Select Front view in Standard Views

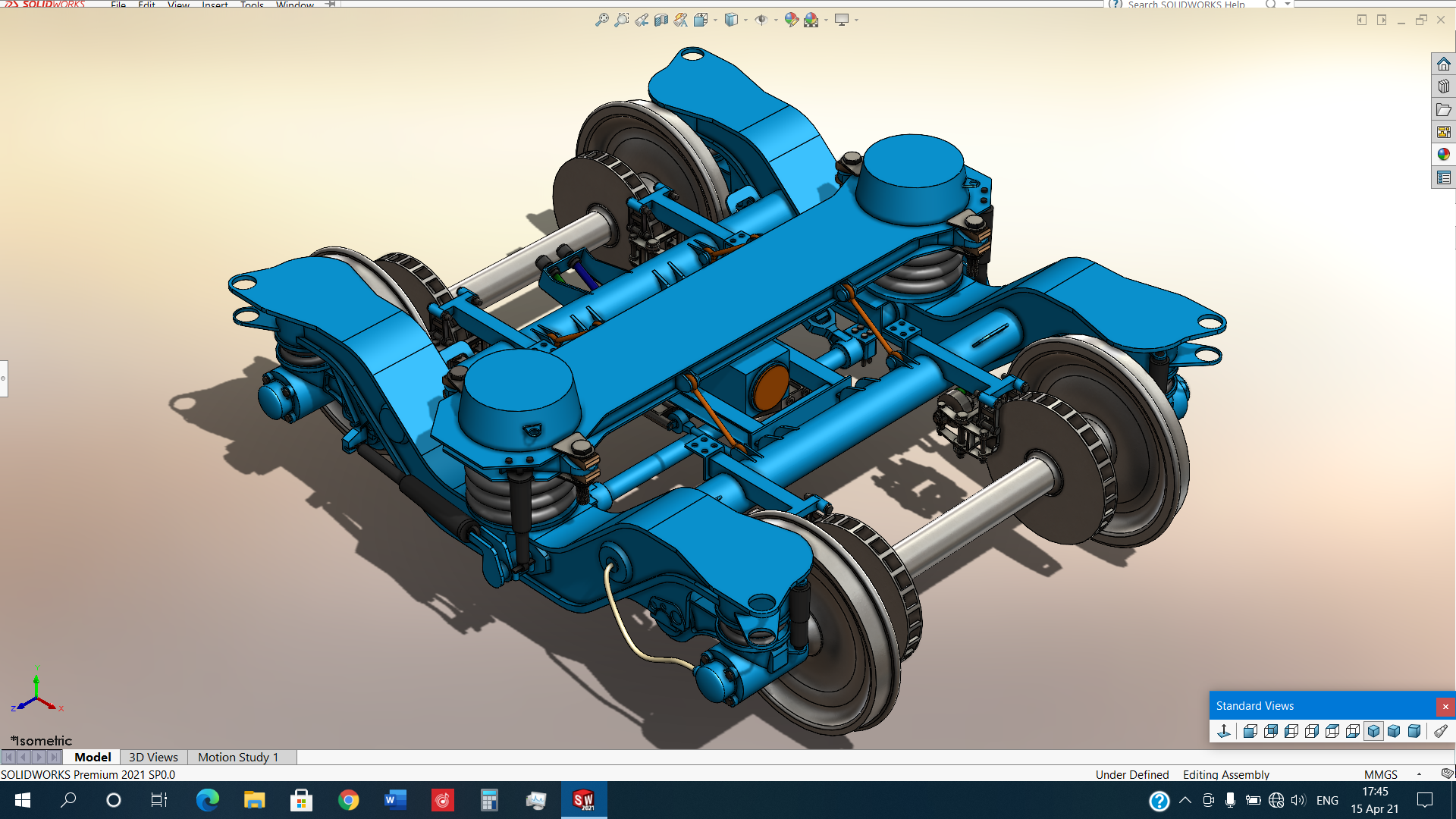pos(1250,731)
